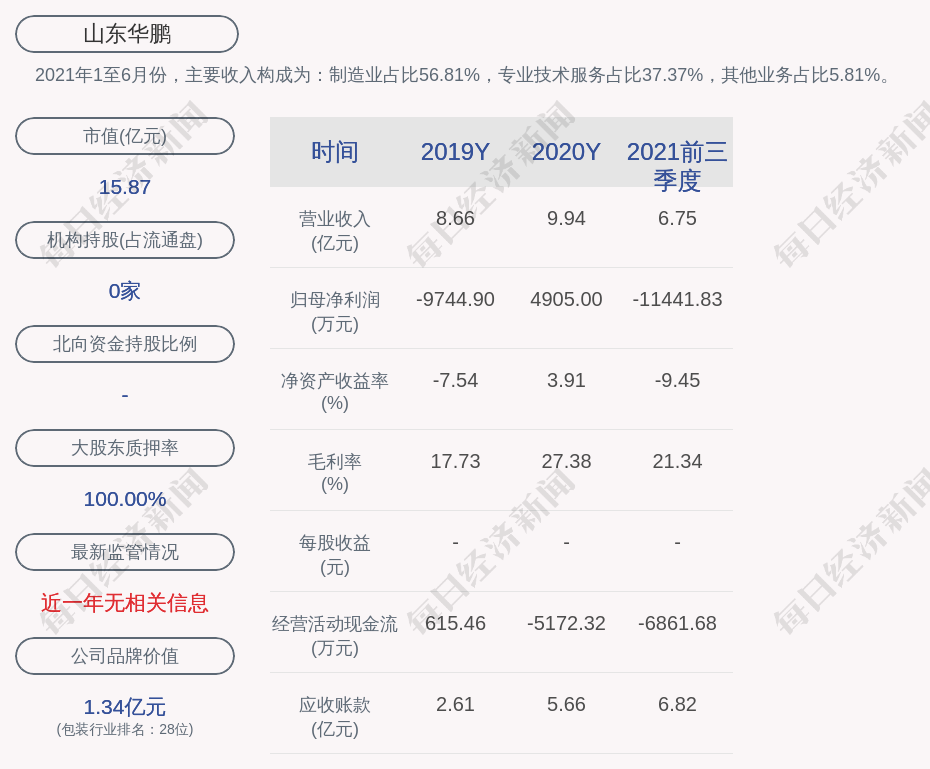The width and height of the screenshot is (930, 769).
Task: Select the 包装行业排名：28位 note
Action: point(125,729)
